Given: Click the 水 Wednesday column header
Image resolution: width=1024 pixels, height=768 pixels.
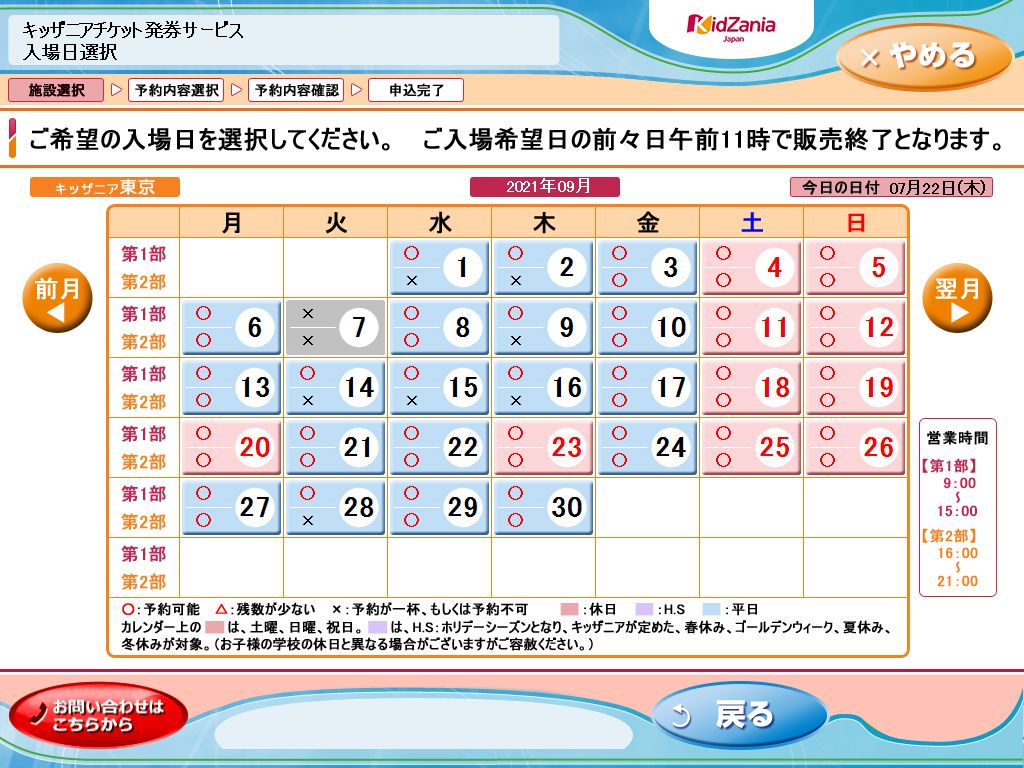Looking at the screenshot, I should point(440,223).
